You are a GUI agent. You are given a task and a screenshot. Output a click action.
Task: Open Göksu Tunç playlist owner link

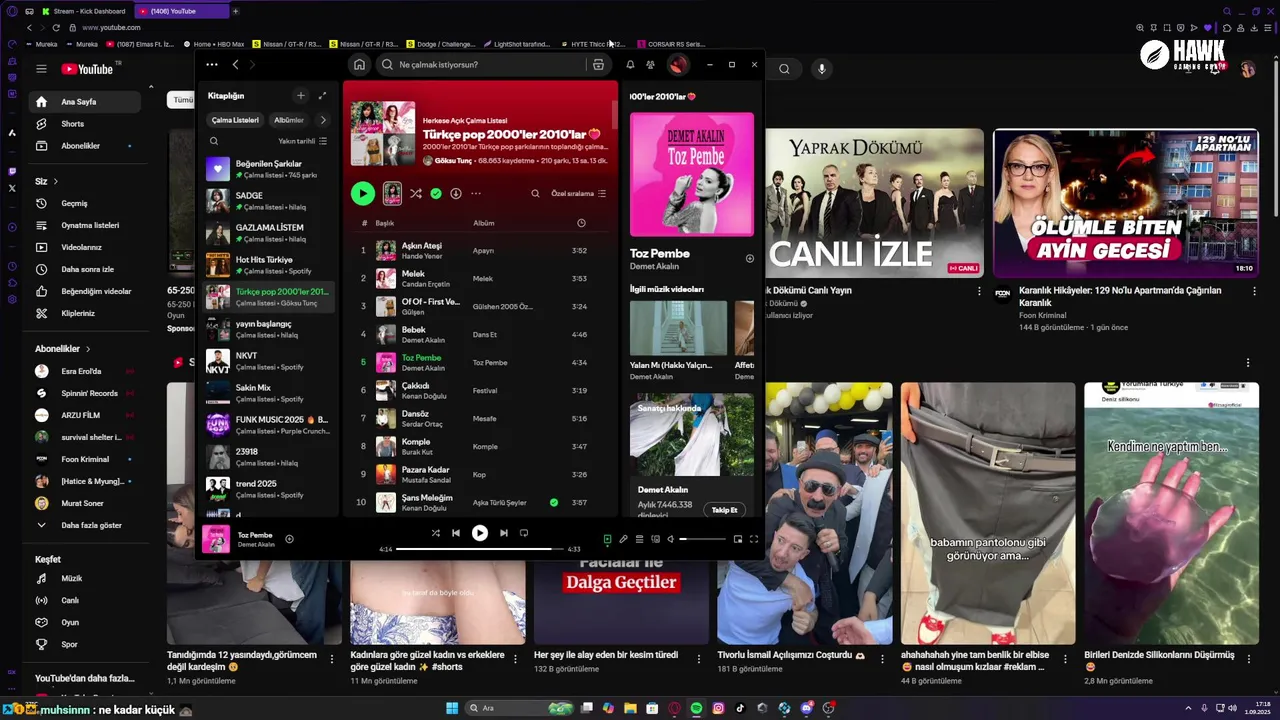(454, 161)
